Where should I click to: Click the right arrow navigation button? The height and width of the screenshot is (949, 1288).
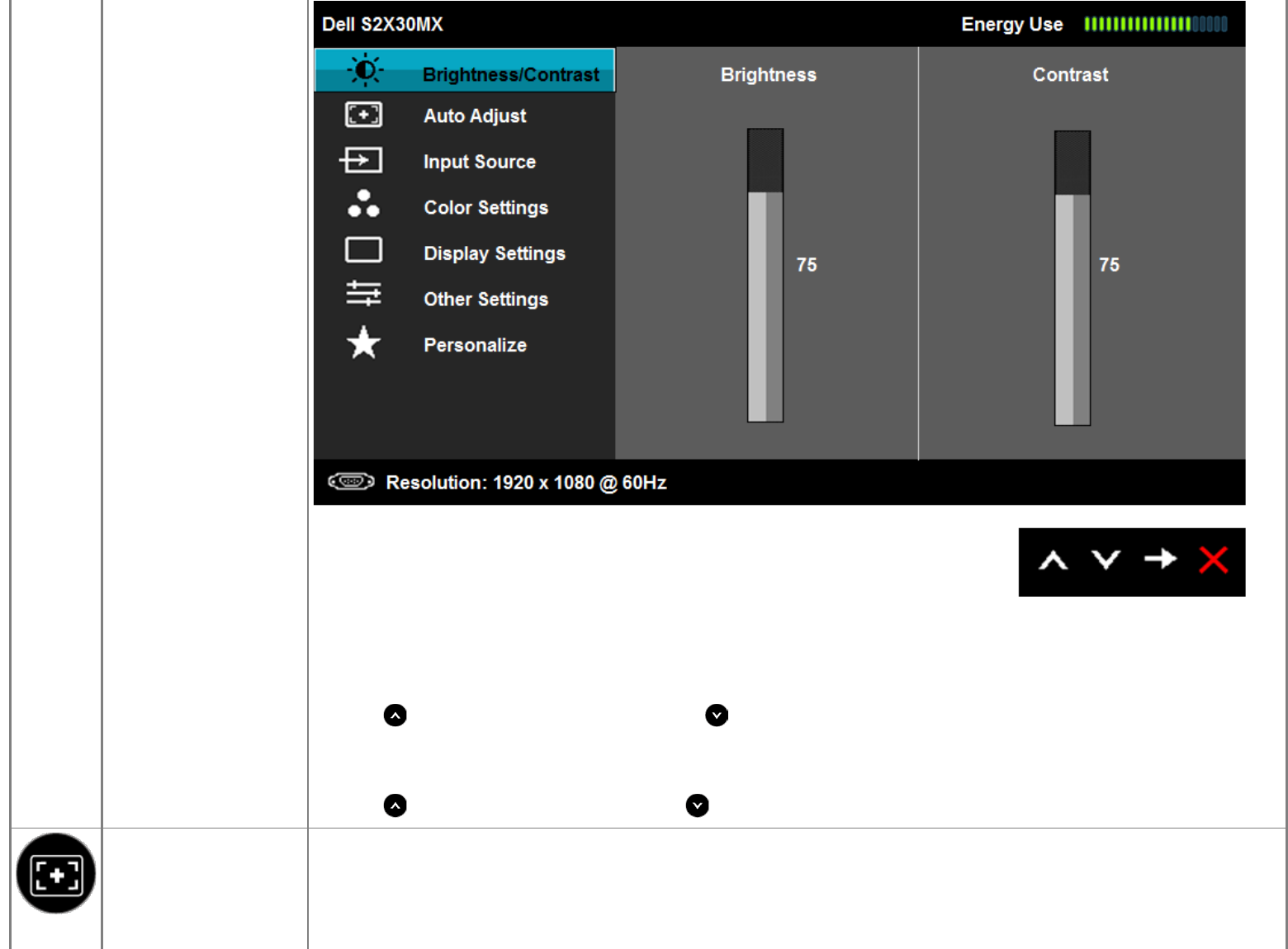pos(1160,559)
